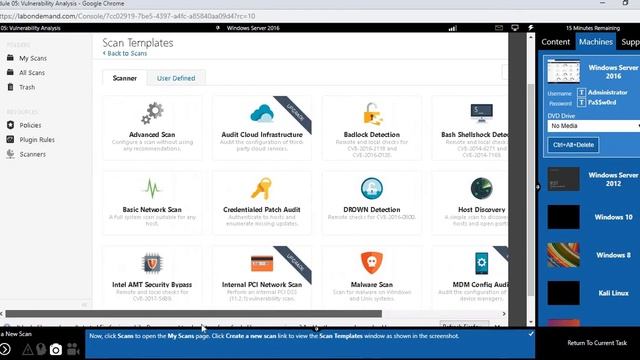Click the browser address bar URL
This screenshot has width=640, height=360.
click(128, 16)
